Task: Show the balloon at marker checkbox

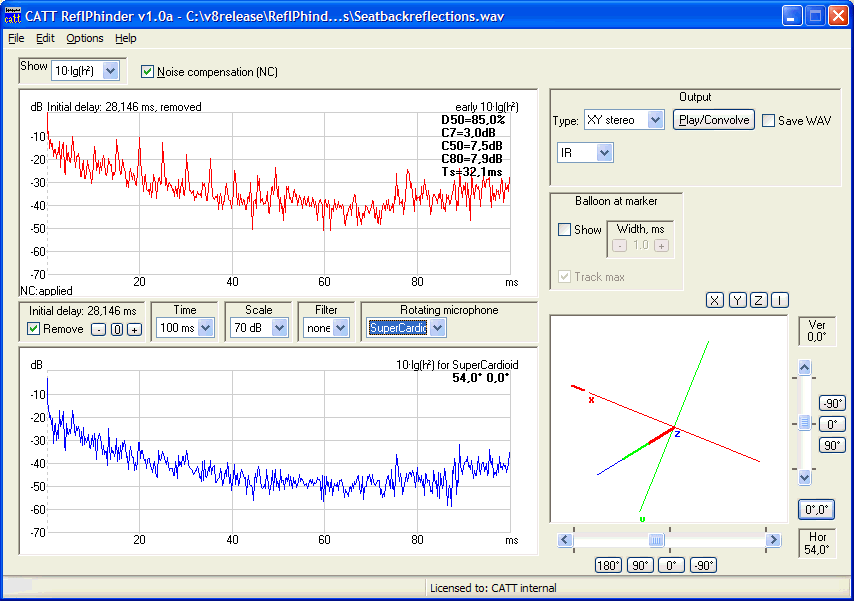Action: (x=565, y=230)
